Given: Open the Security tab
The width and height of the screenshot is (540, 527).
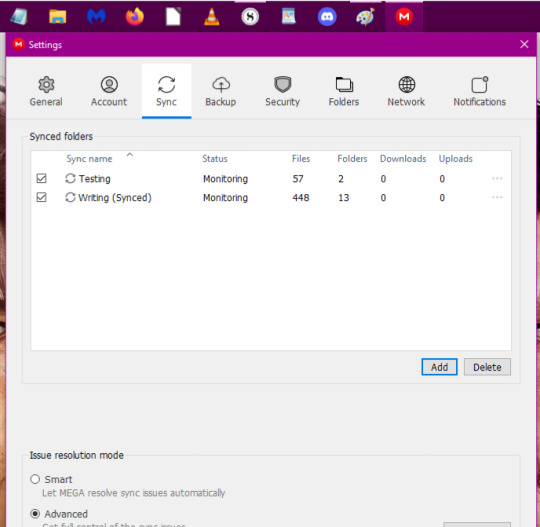Looking at the screenshot, I should [282, 92].
